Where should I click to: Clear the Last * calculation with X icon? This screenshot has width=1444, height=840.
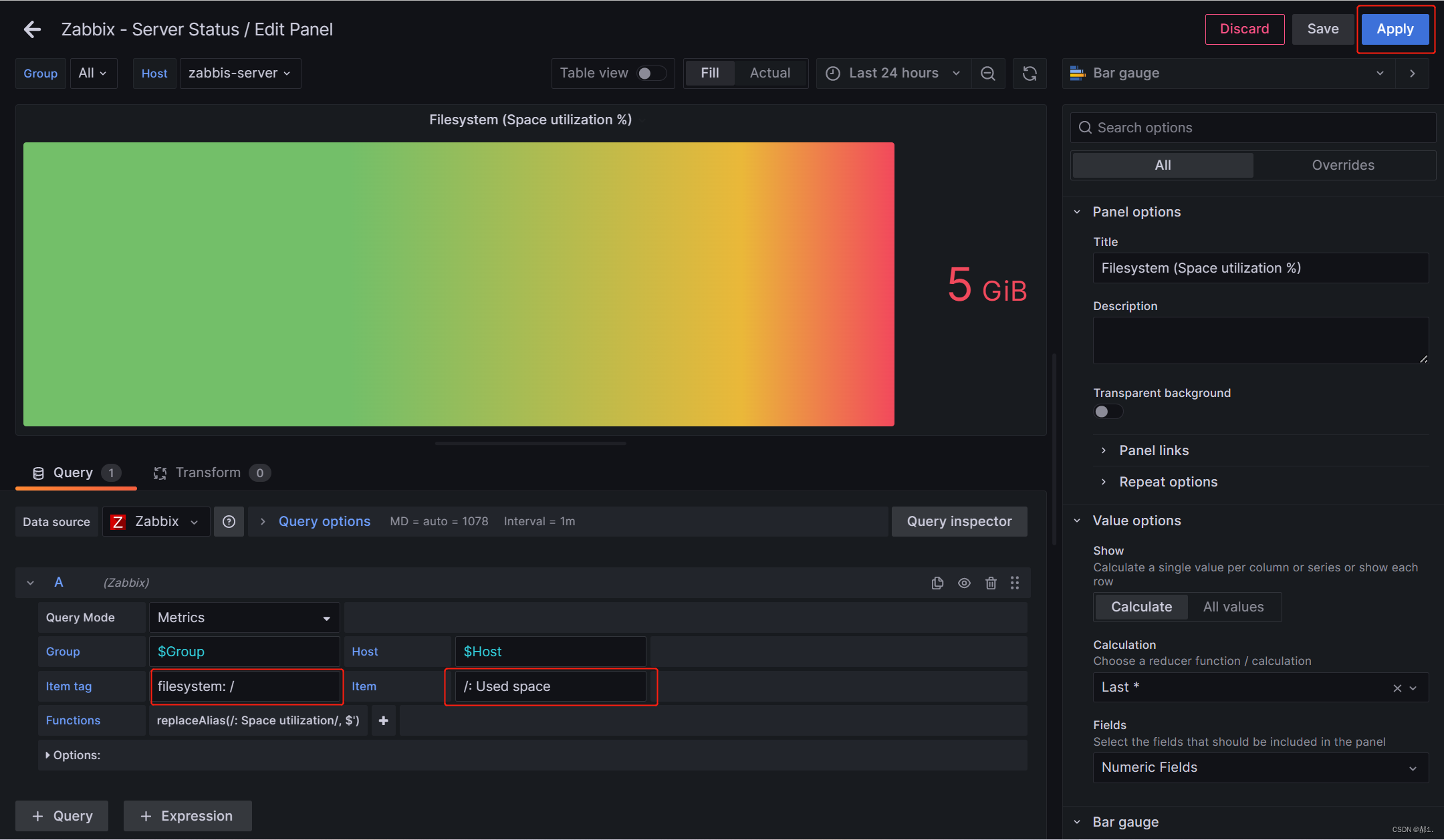point(1397,688)
